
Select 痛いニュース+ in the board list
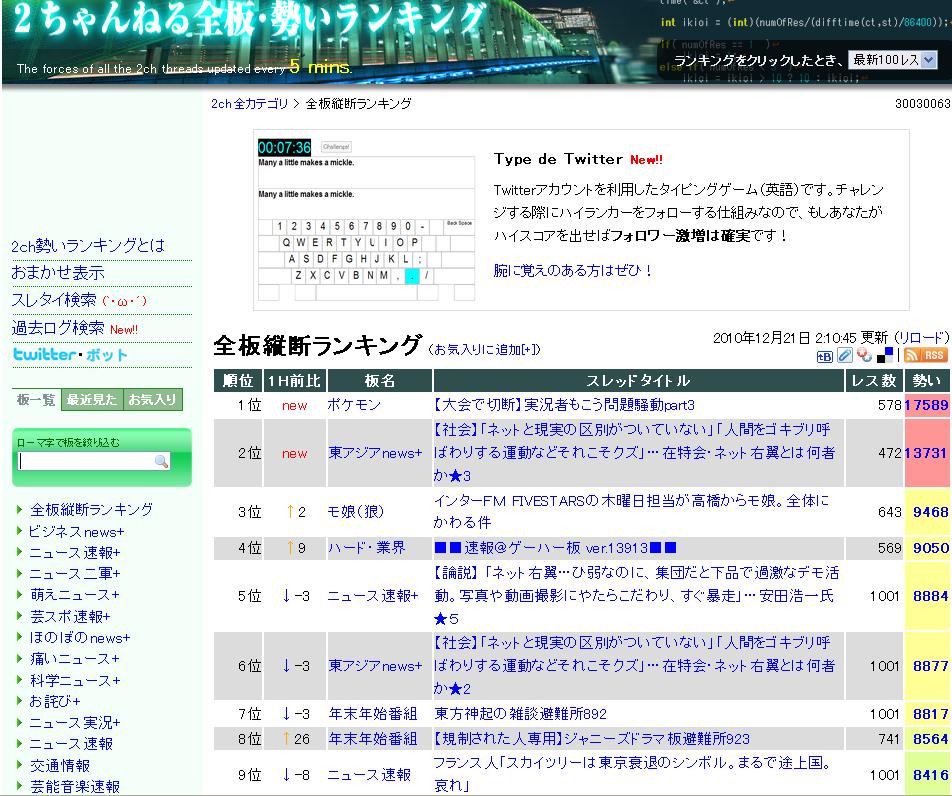tap(75, 658)
